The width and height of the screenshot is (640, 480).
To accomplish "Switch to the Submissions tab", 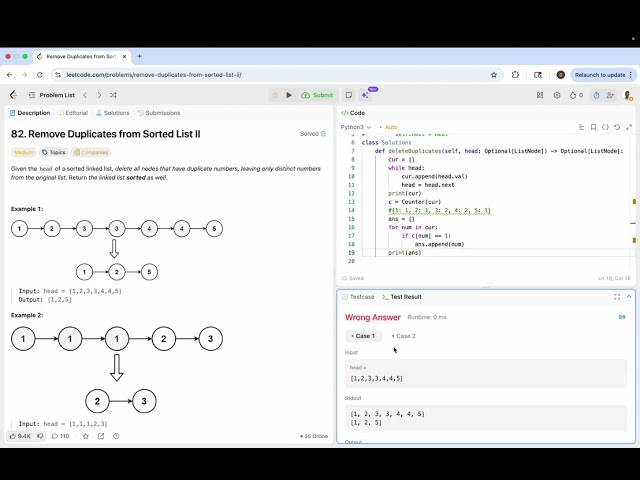I will [x=159, y=113].
